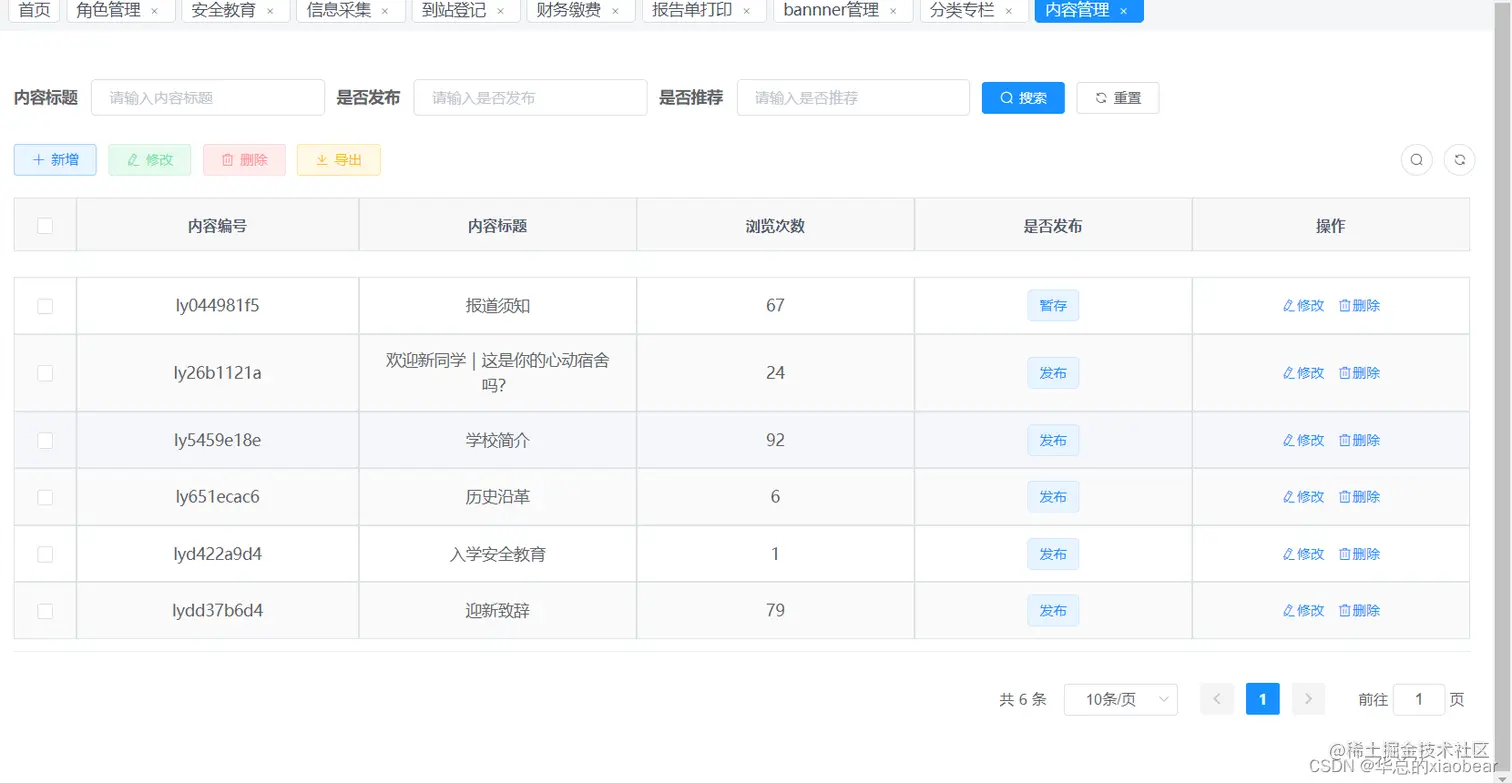The height and width of the screenshot is (783, 1512).
Task: Check the checkbox for row 学校简介
Action: coord(44,439)
